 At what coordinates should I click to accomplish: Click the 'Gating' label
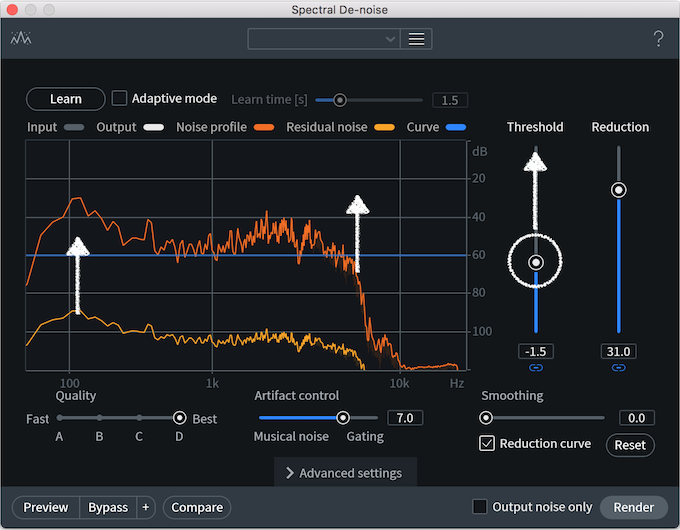coord(365,437)
